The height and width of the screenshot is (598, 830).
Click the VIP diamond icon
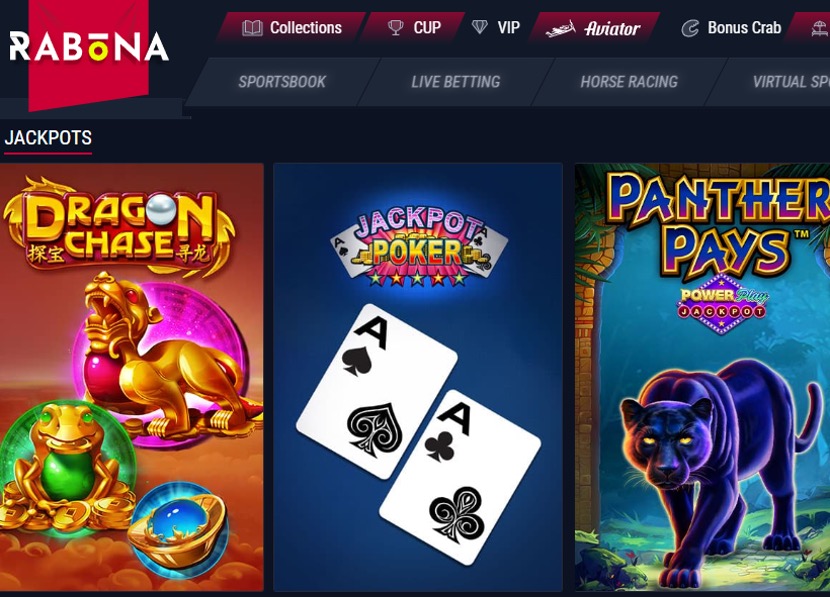point(480,27)
